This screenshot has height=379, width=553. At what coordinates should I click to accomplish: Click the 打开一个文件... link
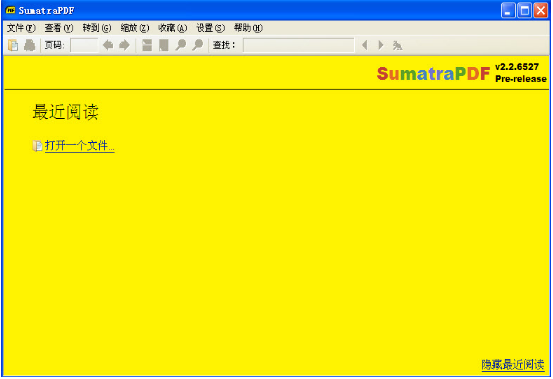click(x=79, y=146)
